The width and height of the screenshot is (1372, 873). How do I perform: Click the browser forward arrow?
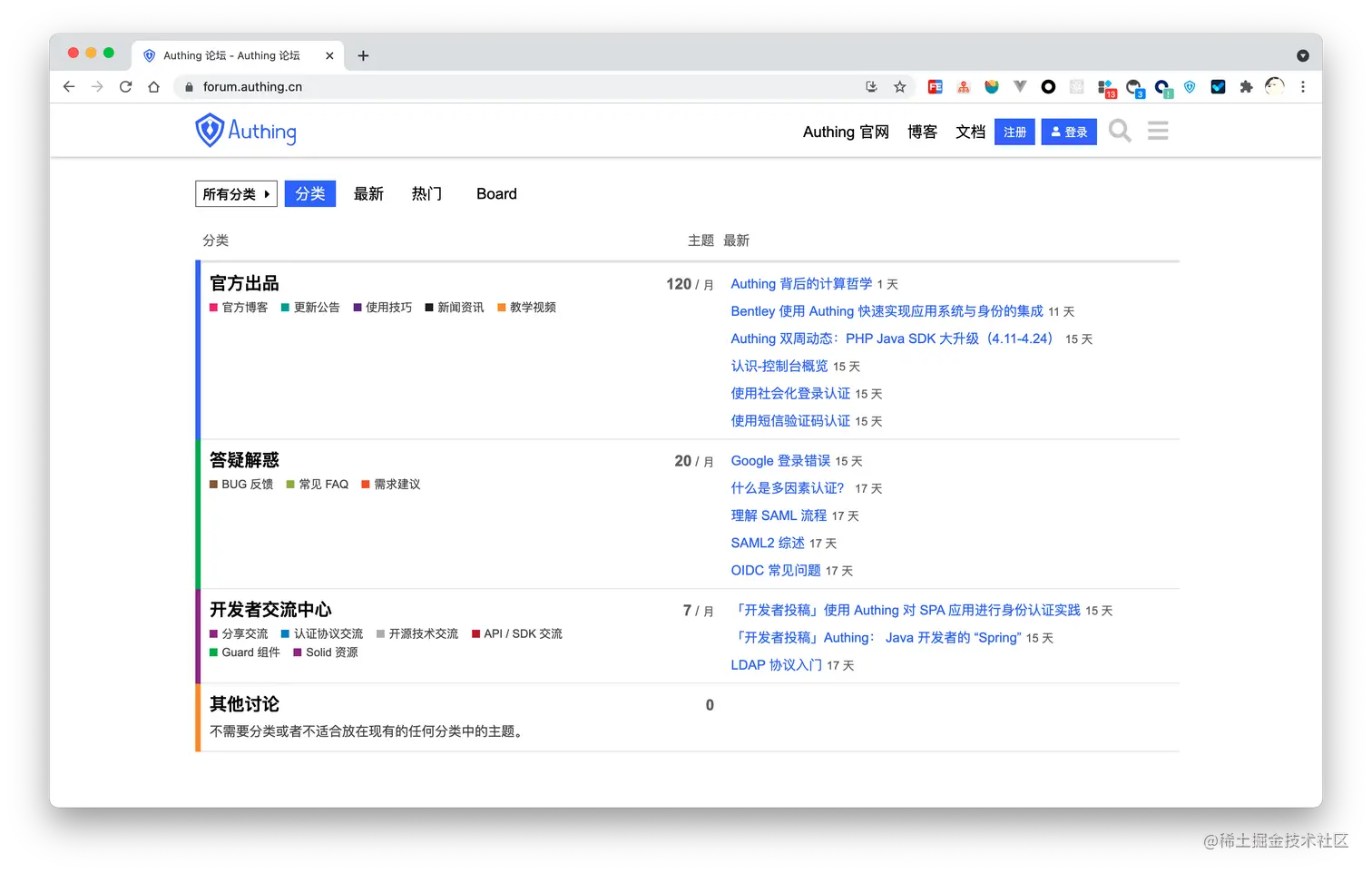tap(97, 87)
